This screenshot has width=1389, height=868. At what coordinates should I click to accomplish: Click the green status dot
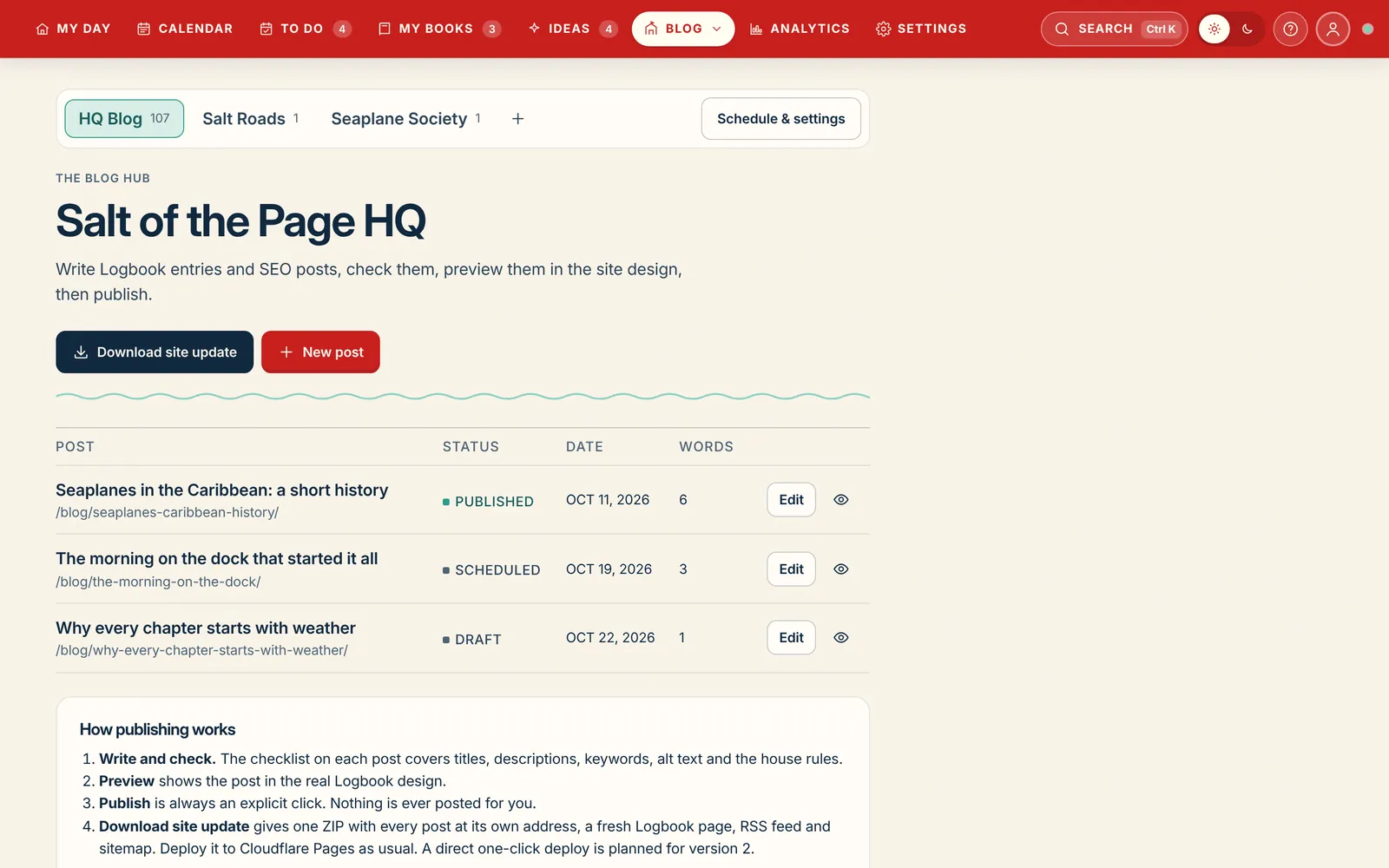pos(1368,29)
